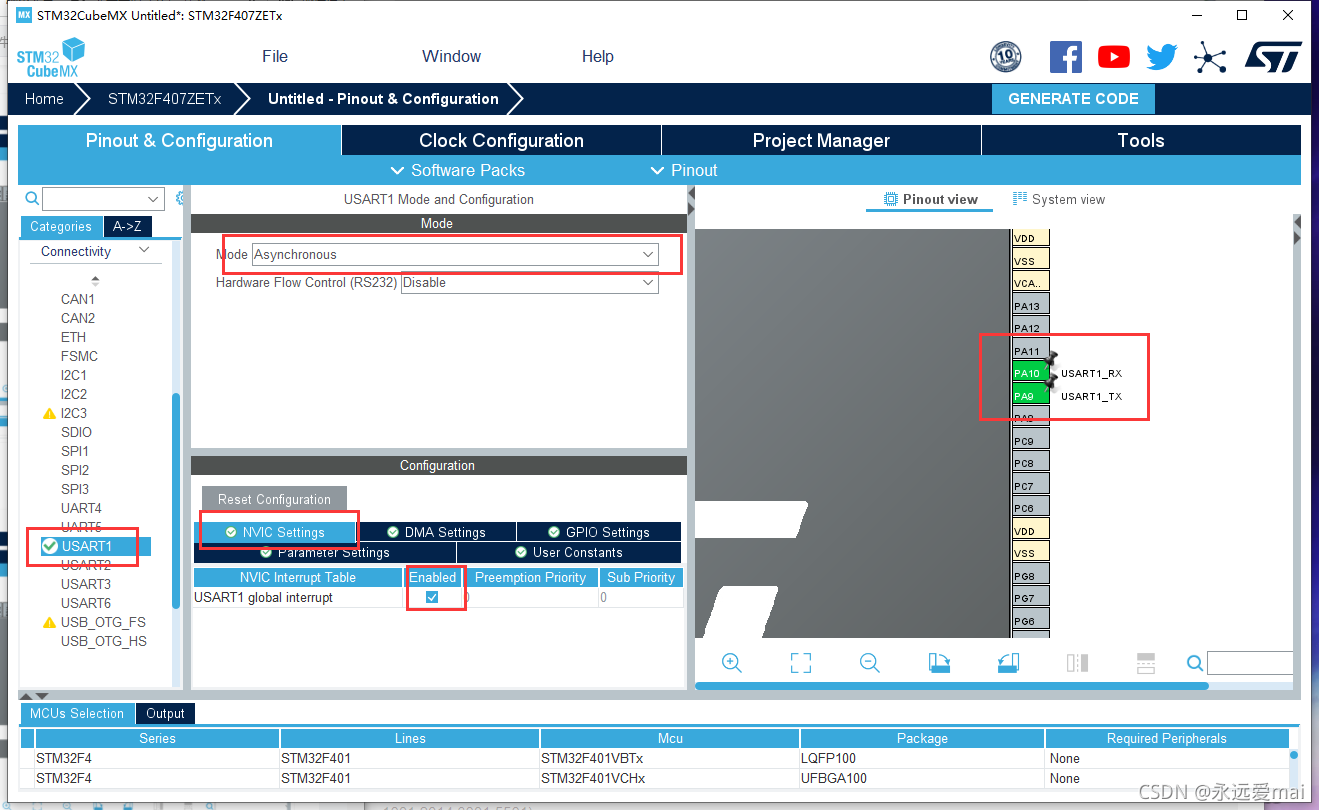Open the DMA Settings tab
The height and width of the screenshot is (810, 1319).
pos(437,532)
